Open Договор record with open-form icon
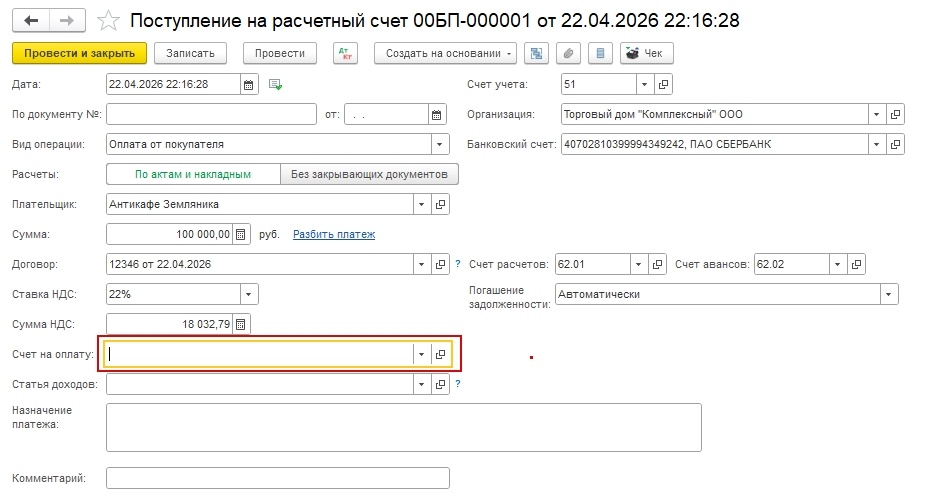Viewport: 929px width, 502px height. point(440,264)
